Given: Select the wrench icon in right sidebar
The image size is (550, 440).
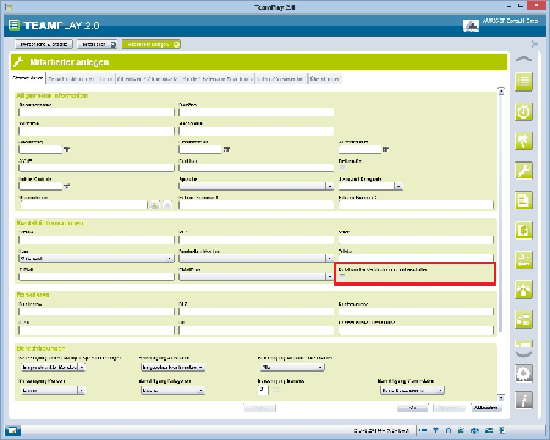Looking at the screenshot, I should pyautogui.click(x=524, y=171).
